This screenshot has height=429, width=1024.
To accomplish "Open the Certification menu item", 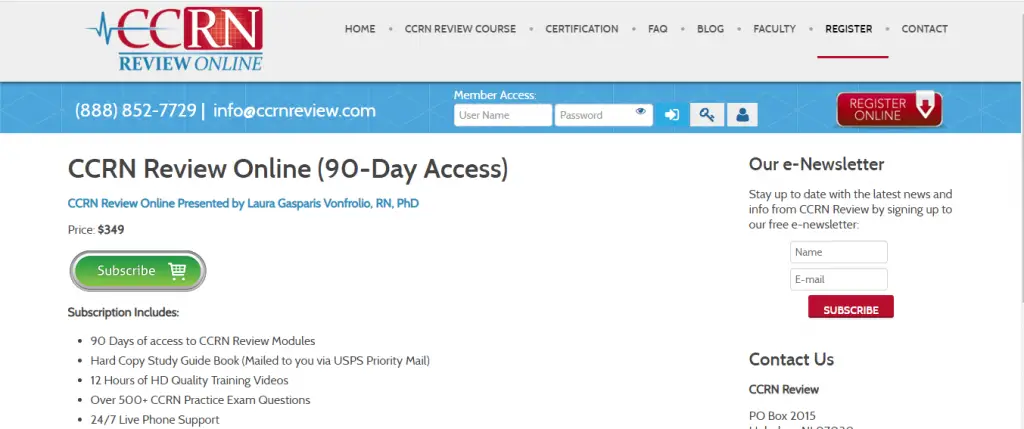I will tap(582, 29).
